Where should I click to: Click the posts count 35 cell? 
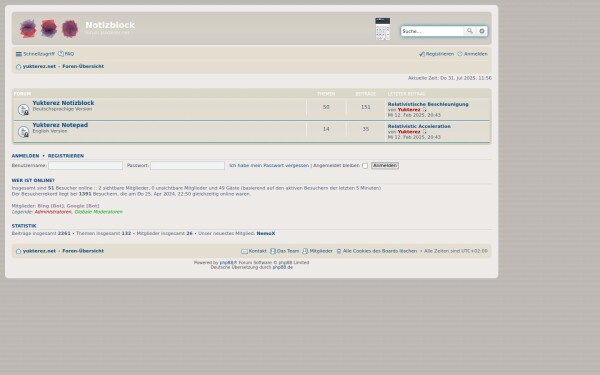[365, 129]
